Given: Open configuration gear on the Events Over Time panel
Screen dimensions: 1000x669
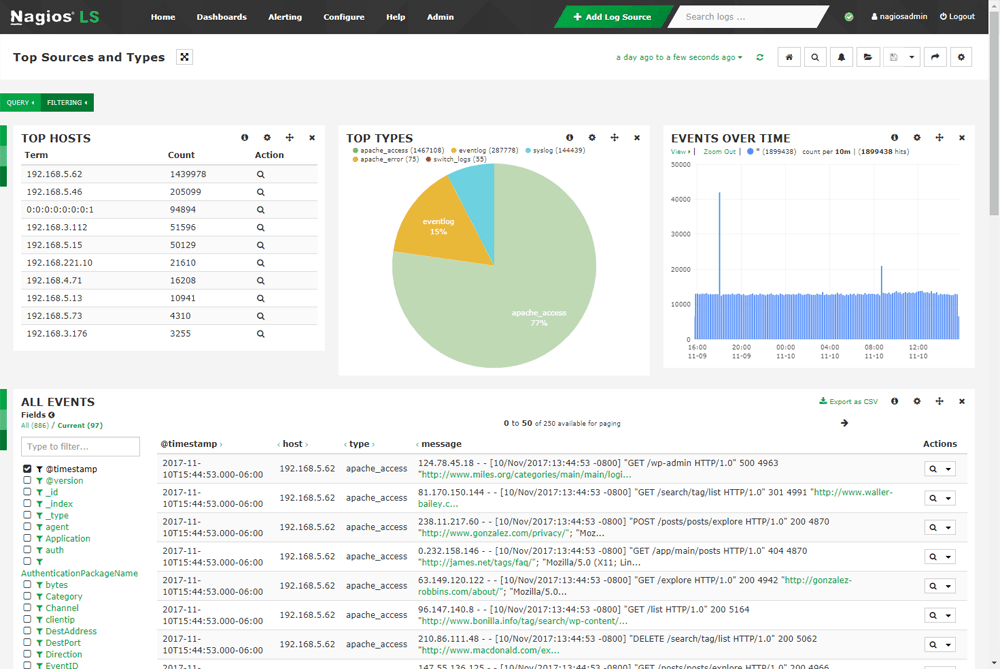Looking at the screenshot, I should [917, 137].
